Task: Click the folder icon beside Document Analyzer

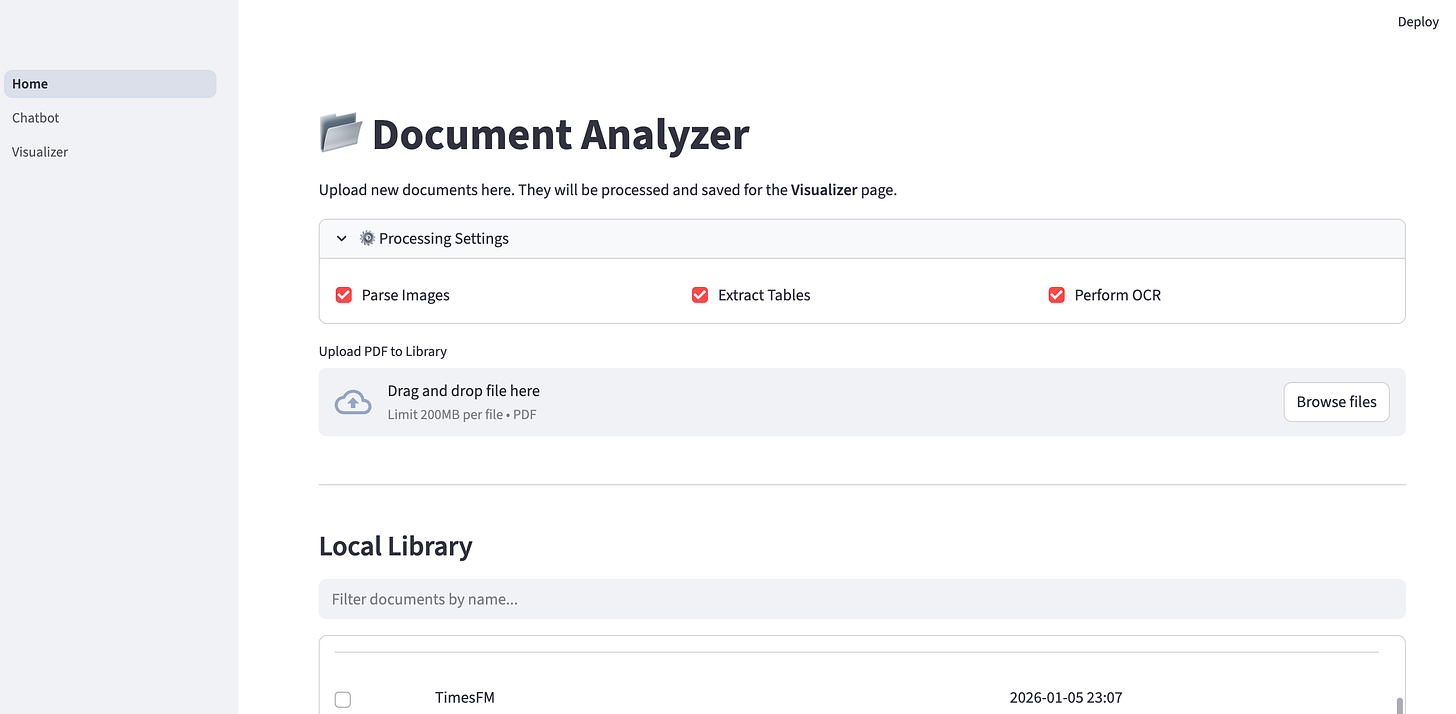Action: [x=341, y=133]
